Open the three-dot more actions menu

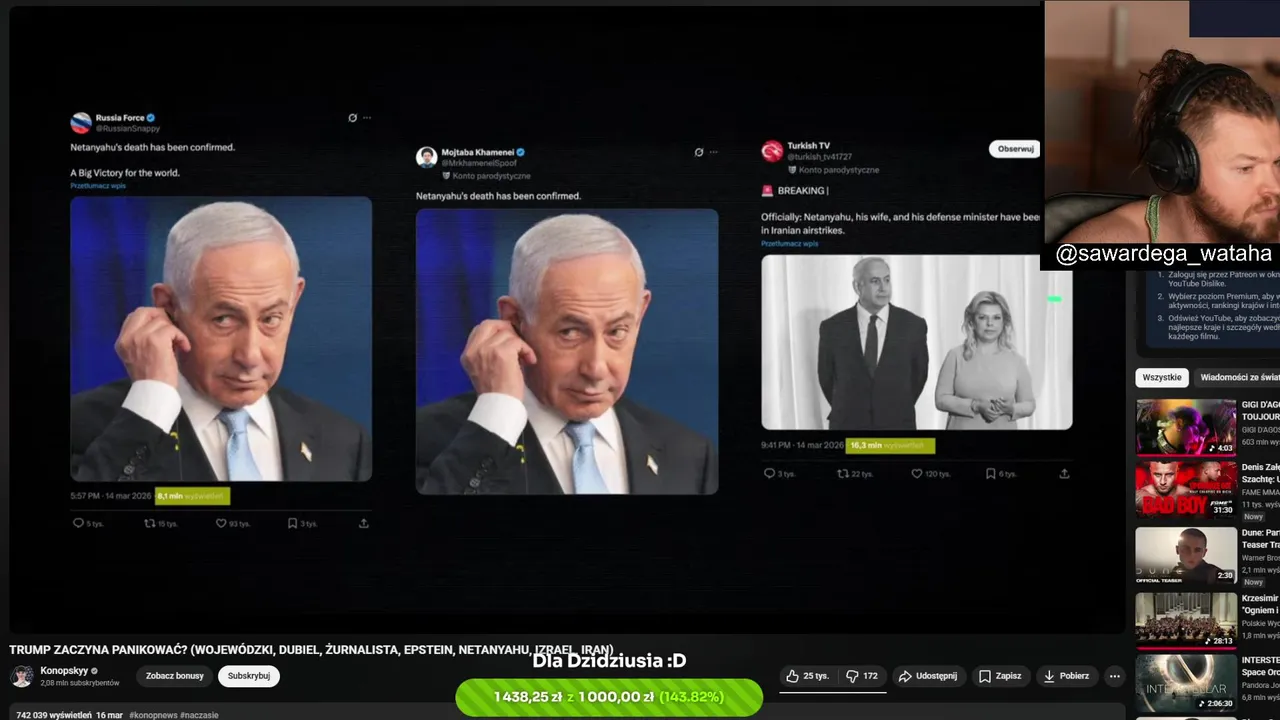1115,676
